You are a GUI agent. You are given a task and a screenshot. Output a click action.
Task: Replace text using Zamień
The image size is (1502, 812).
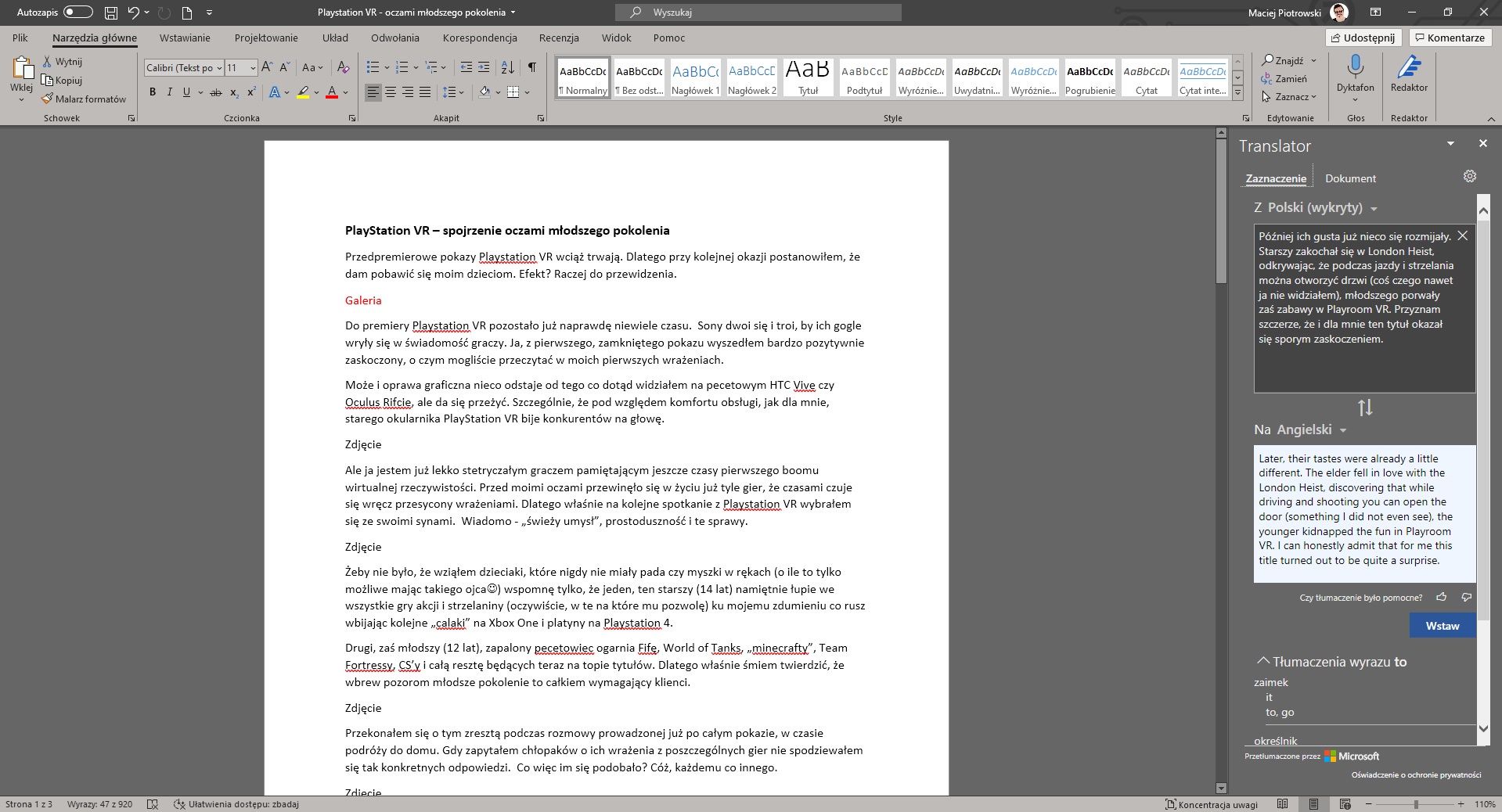1284,79
